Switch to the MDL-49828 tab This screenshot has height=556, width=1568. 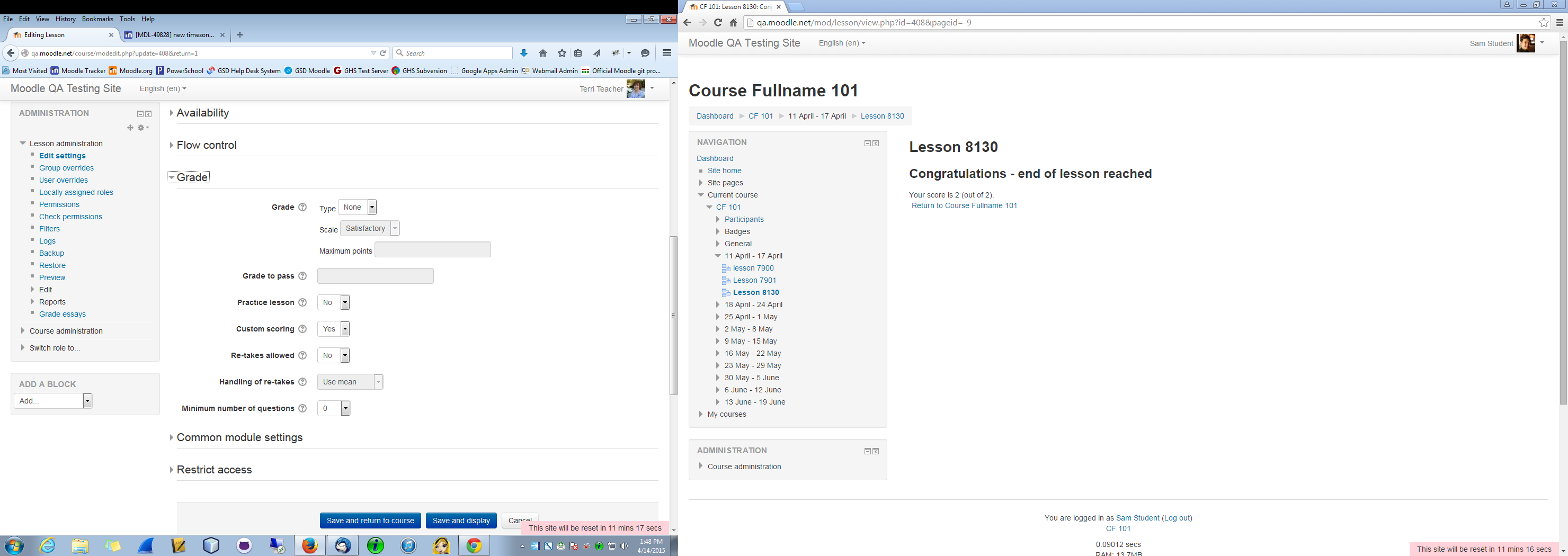[x=174, y=35]
